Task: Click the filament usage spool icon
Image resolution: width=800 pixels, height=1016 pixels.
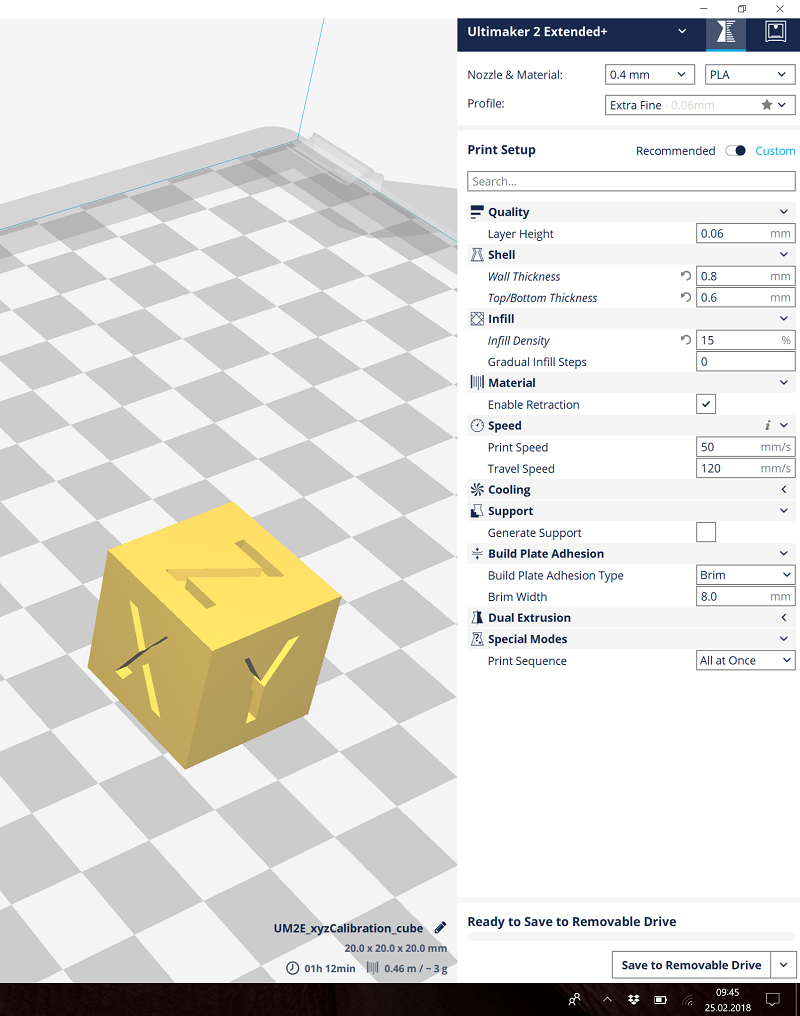Action: point(372,967)
